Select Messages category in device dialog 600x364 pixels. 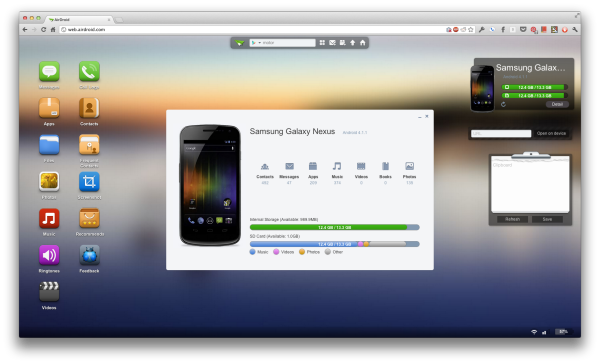(289, 173)
